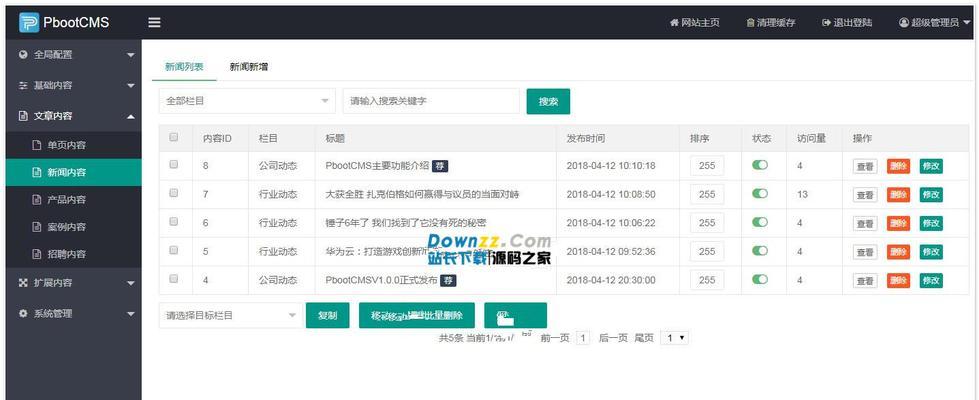Click the 荐 badge on PbootCMSV1.0.0正式发布
The width and height of the screenshot is (979, 400).
click(448, 280)
